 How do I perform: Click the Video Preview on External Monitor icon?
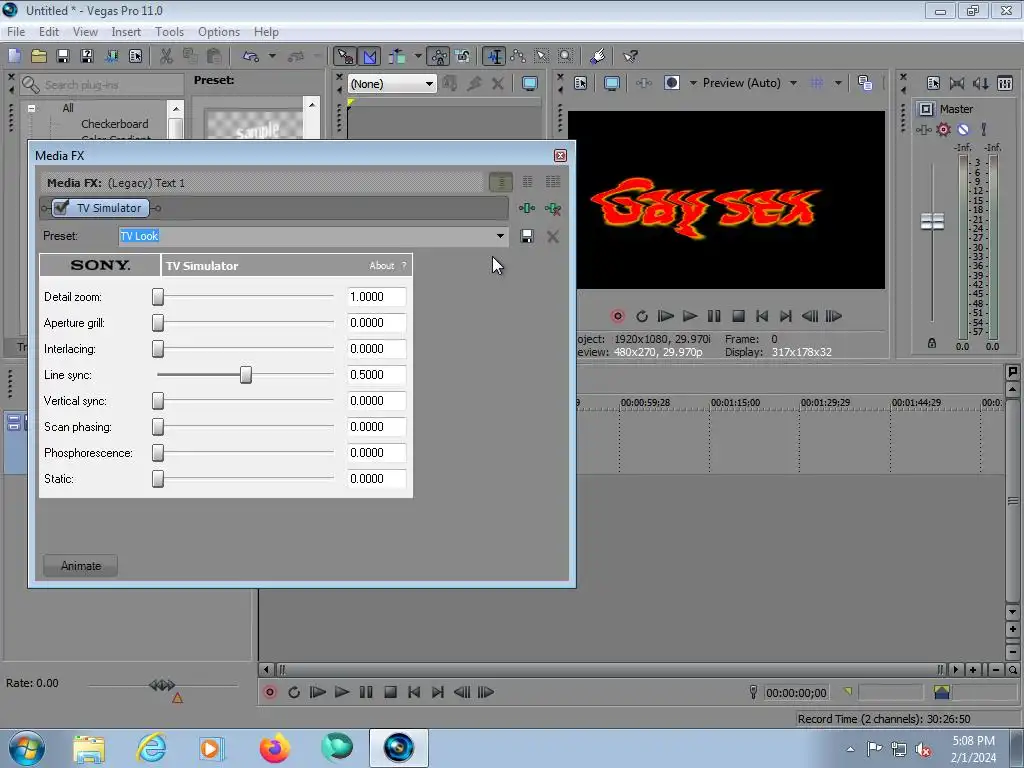[x=612, y=83]
